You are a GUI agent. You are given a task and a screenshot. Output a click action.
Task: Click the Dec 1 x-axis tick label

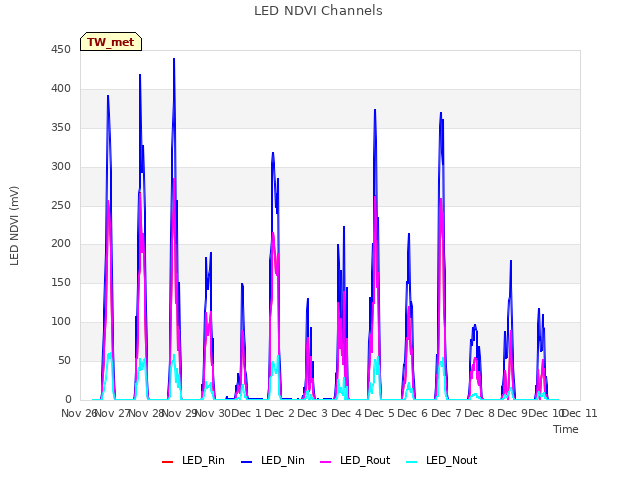point(246,413)
